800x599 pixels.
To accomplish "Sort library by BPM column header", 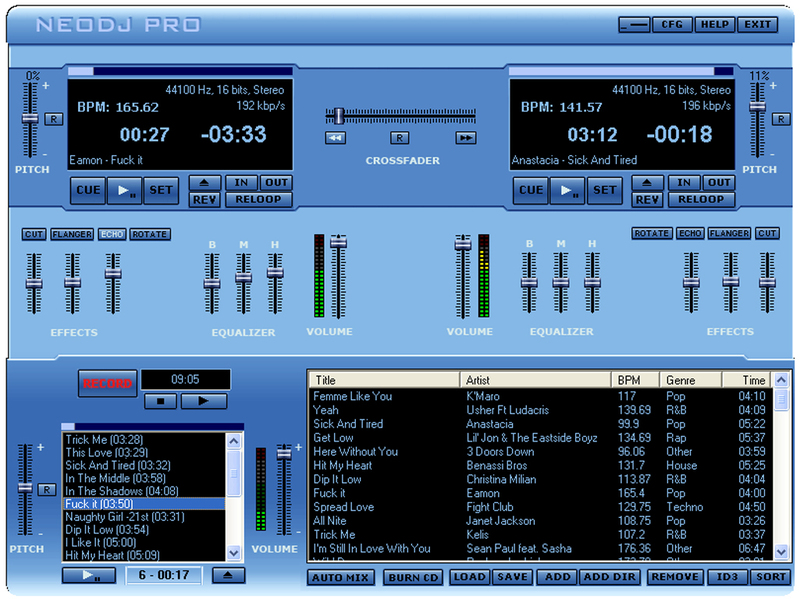I will point(635,380).
